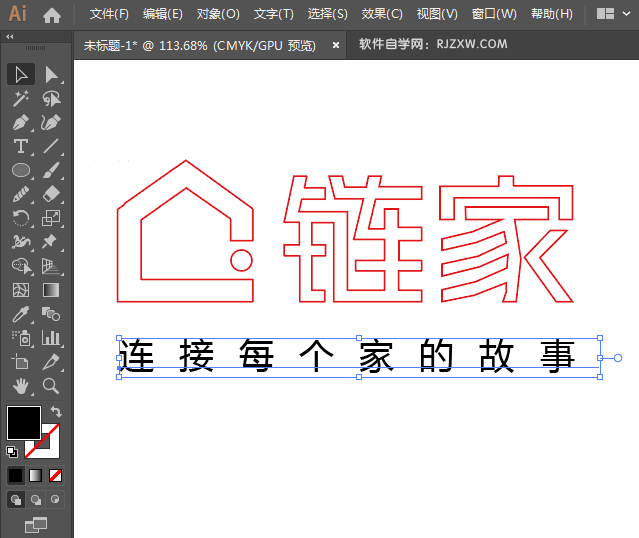Open the 编辑(E) menu
Screen dimensions: 639x538
[163, 14]
